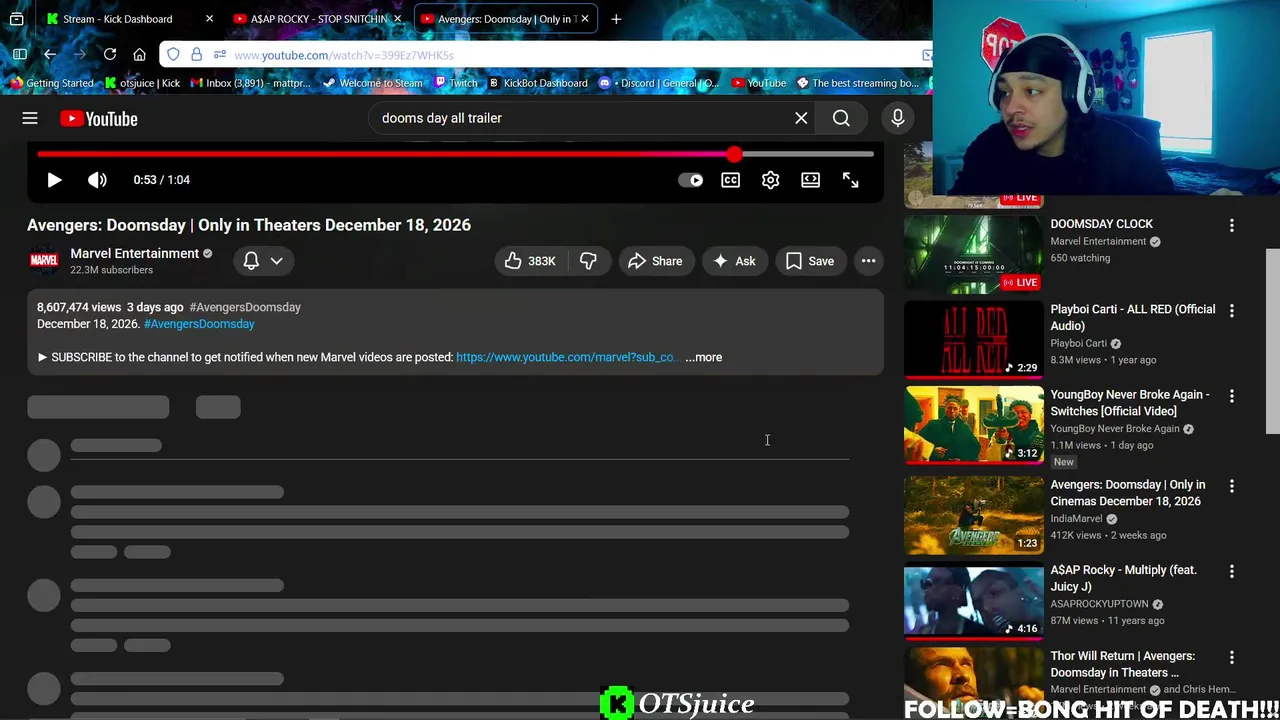Open IndiaMarvel Avengers Doomsday thumbnail
The image size is (1280, 720).
(973, 515)
